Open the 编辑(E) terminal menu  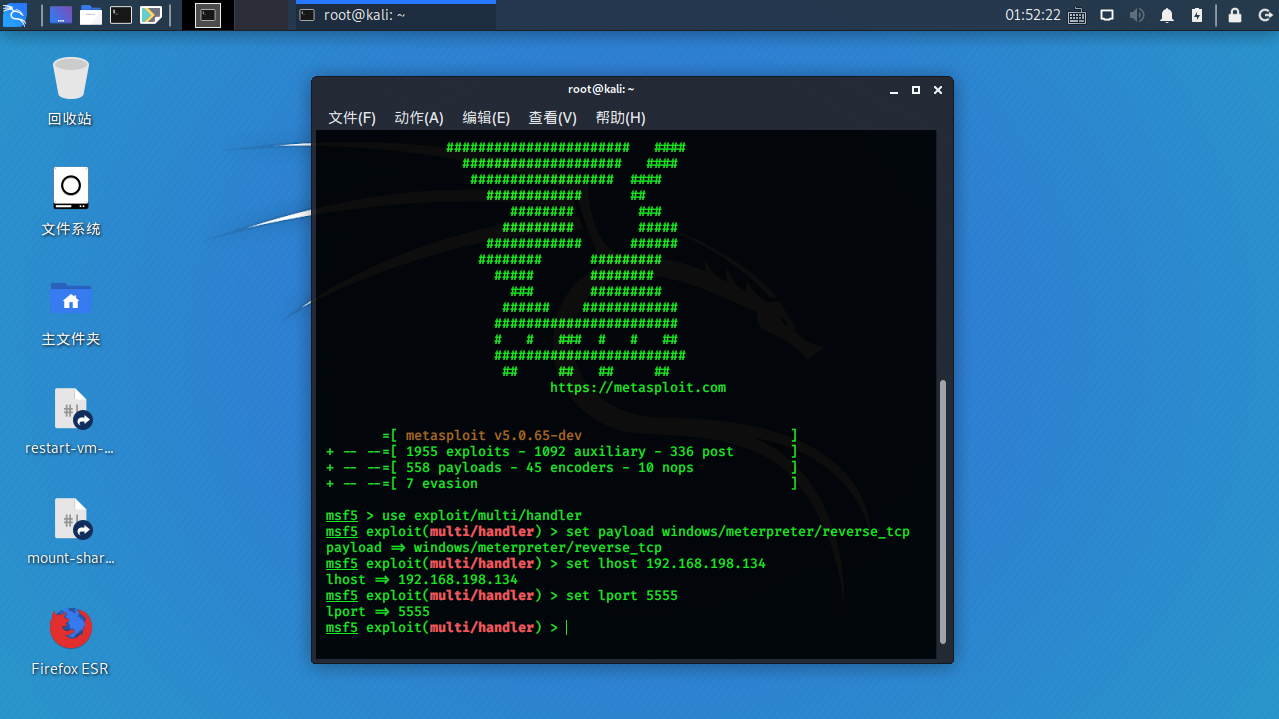(x=486, y=117)
